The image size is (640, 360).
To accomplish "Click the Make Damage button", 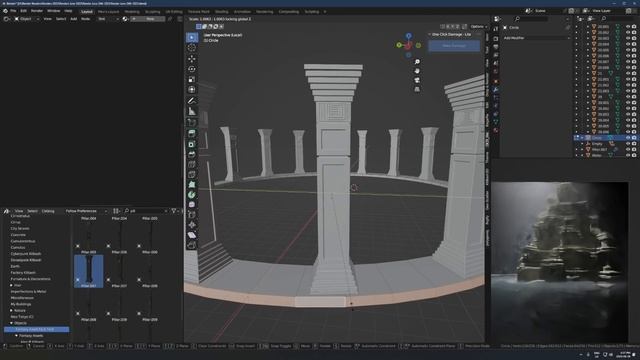I will [x=454, y=46].
